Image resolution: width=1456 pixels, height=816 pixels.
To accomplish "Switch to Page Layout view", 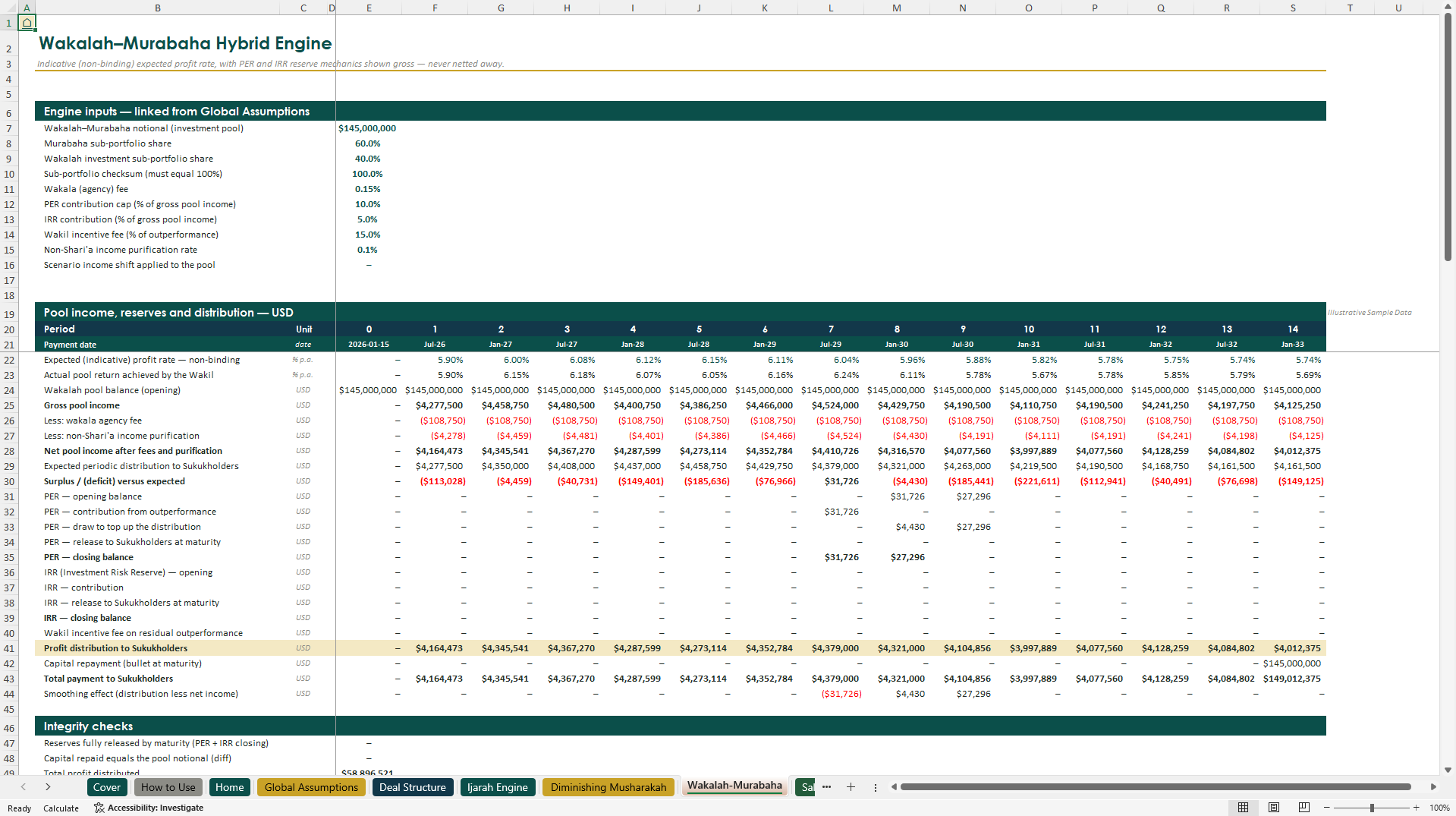I will pos(1274,808).
